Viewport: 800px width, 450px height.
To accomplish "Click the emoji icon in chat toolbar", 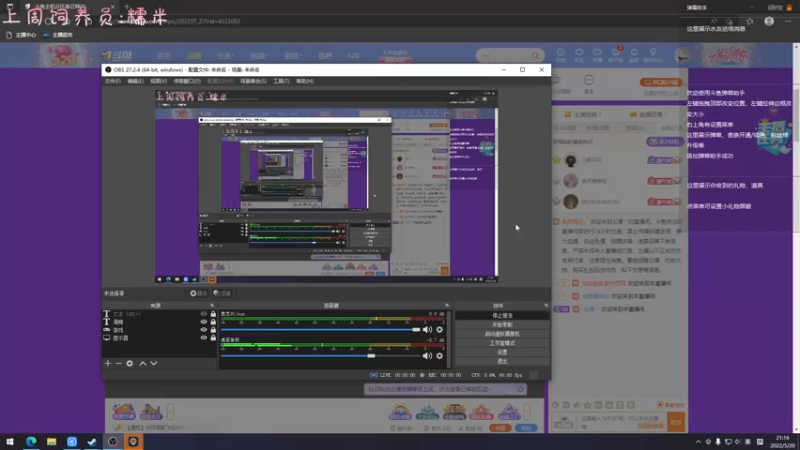I will pyautogui.click(x=556, y=405).
